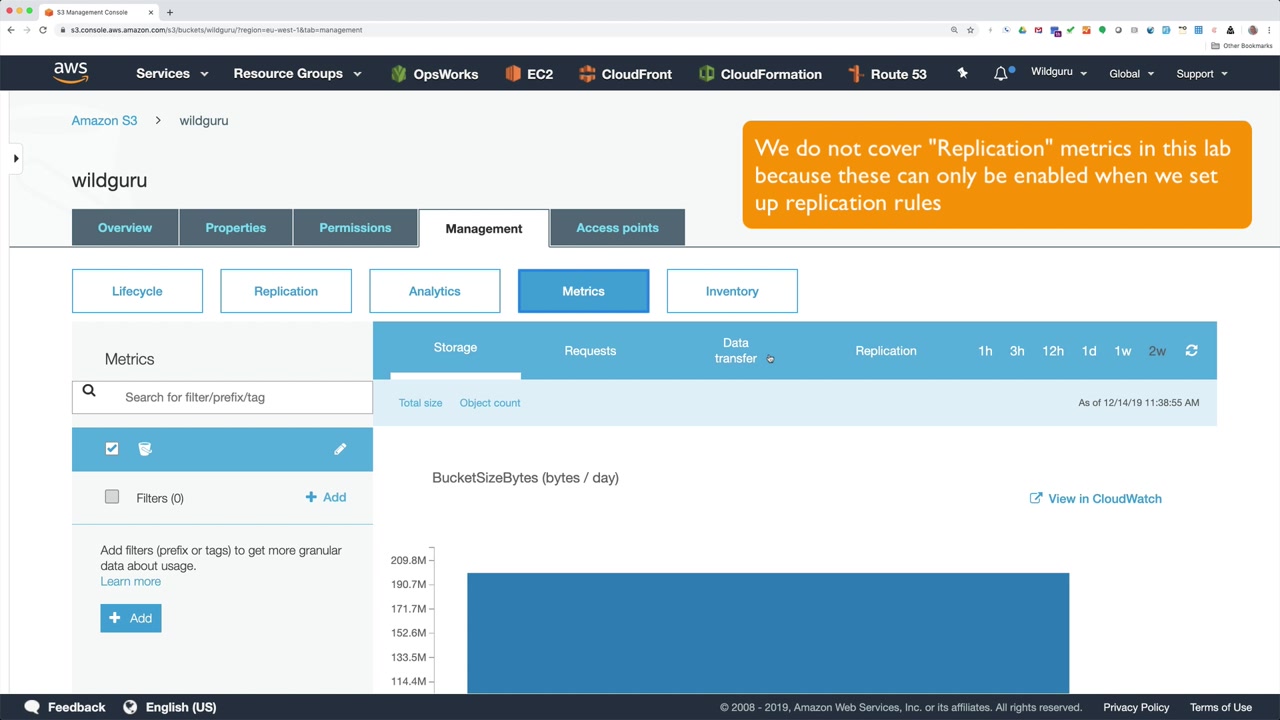
Task: Set time range to 2w
Action: click(1157, 351)
